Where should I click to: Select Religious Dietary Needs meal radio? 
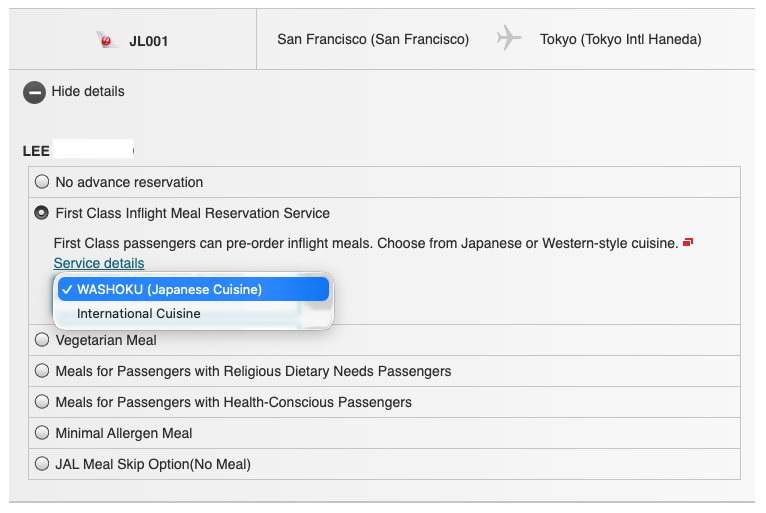[42, 371]
